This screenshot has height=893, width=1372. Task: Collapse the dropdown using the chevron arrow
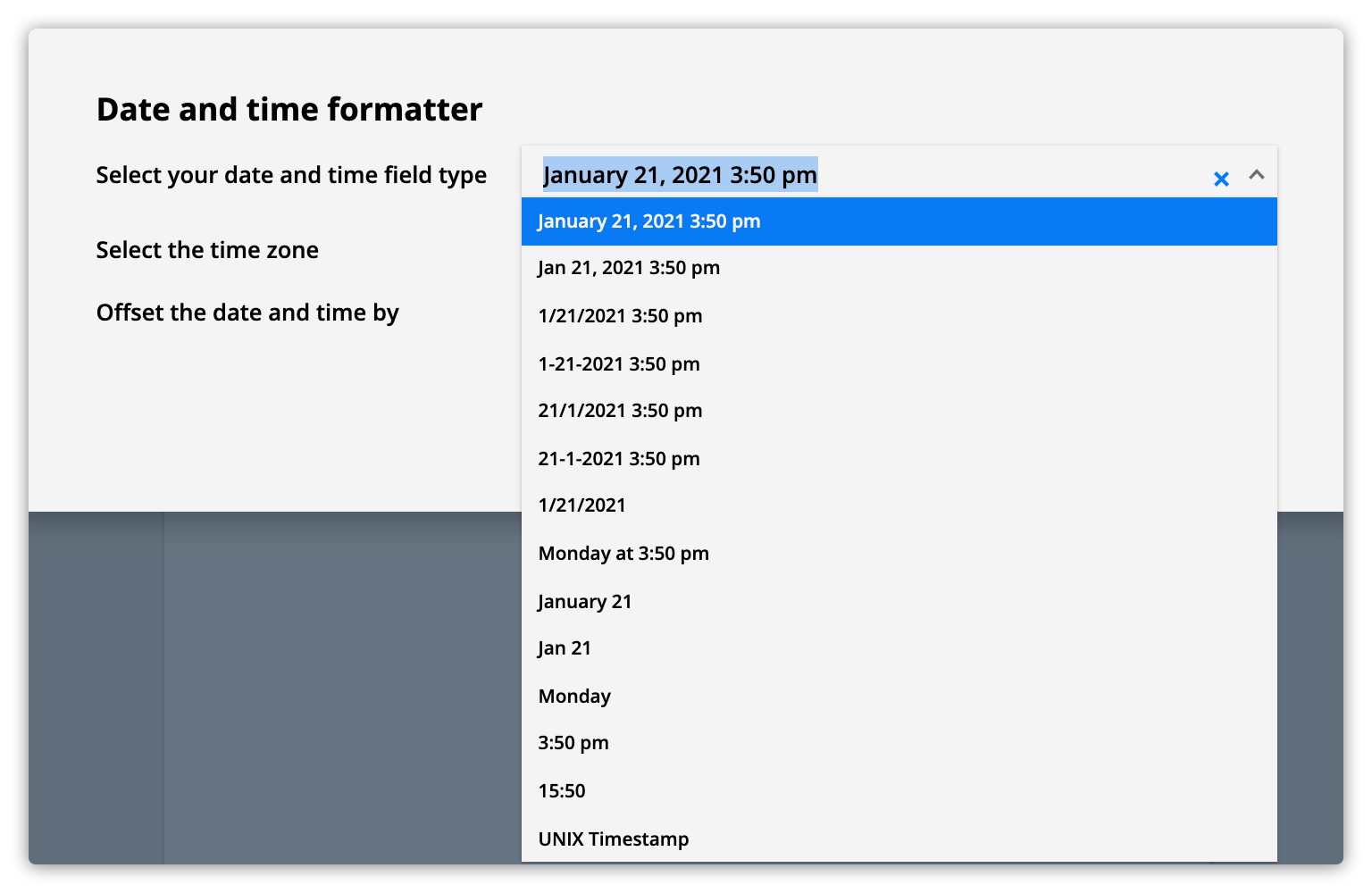click(x=1256, y=175)
